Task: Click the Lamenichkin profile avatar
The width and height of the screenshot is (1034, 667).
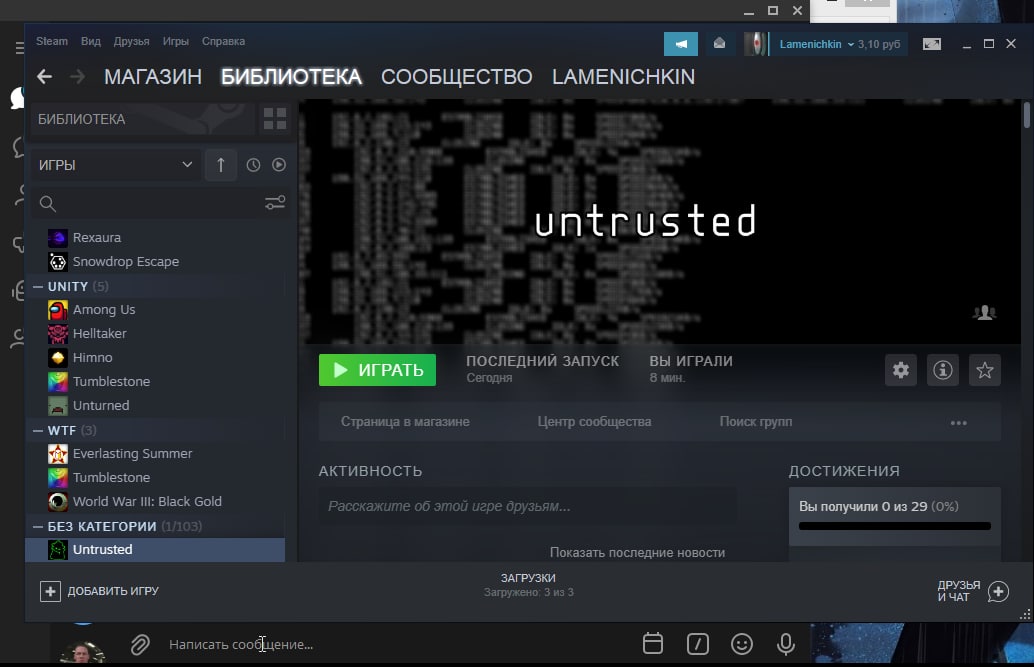Action: (x=754, y=44)
